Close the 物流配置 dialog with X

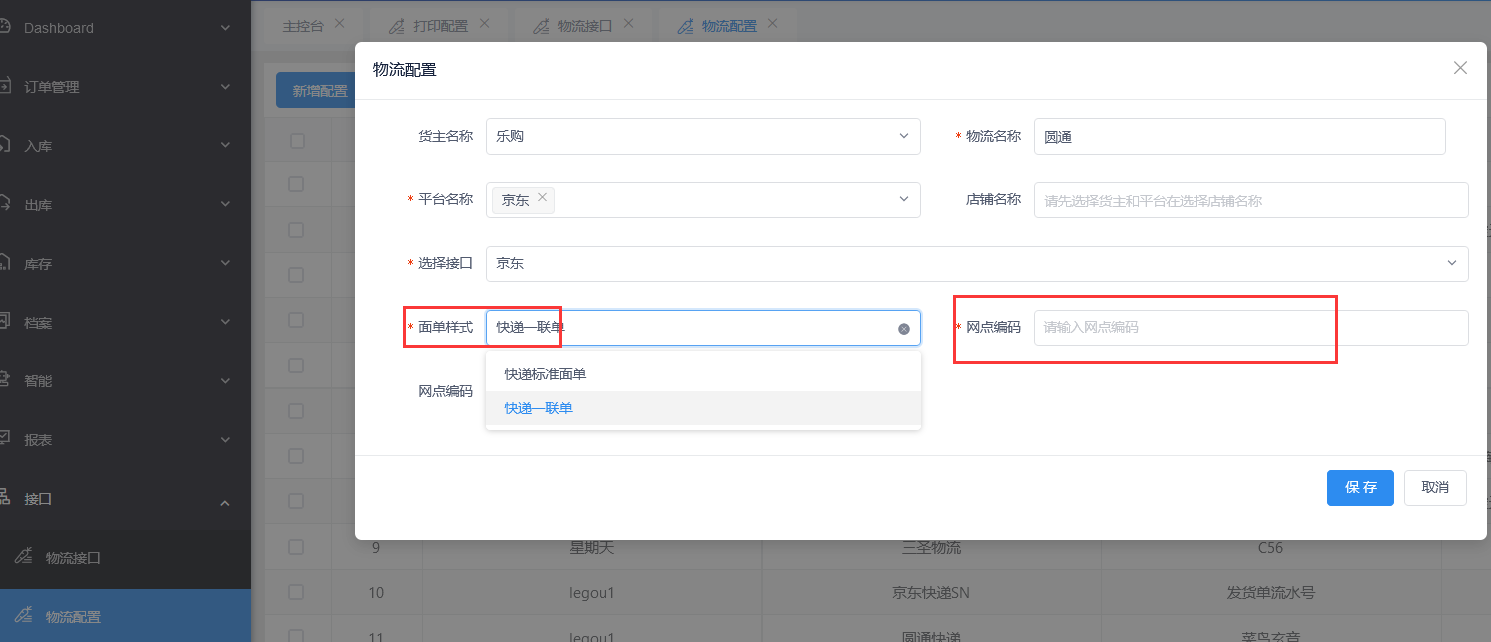pos(1460,68)
